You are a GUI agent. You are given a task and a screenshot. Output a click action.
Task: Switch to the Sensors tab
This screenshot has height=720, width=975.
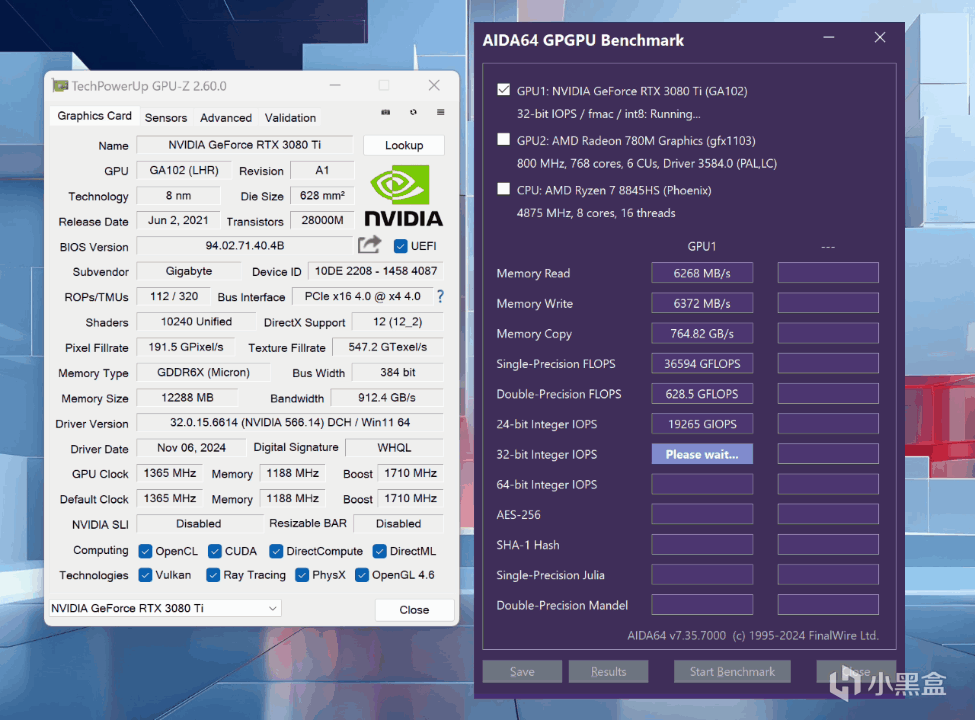(x=166, y=118)
